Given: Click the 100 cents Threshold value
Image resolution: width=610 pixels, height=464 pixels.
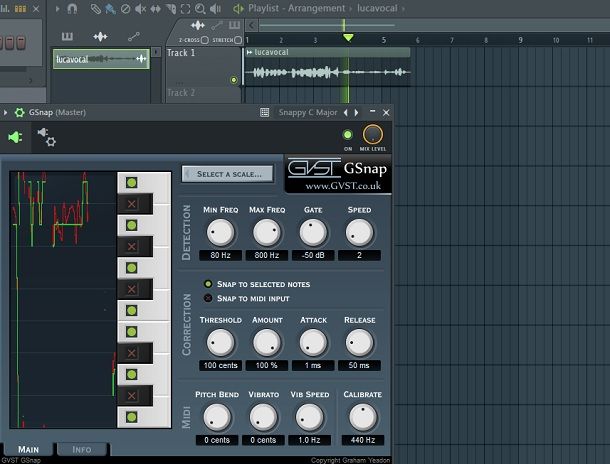Looking at the screenshot, I should coord(221,365).
